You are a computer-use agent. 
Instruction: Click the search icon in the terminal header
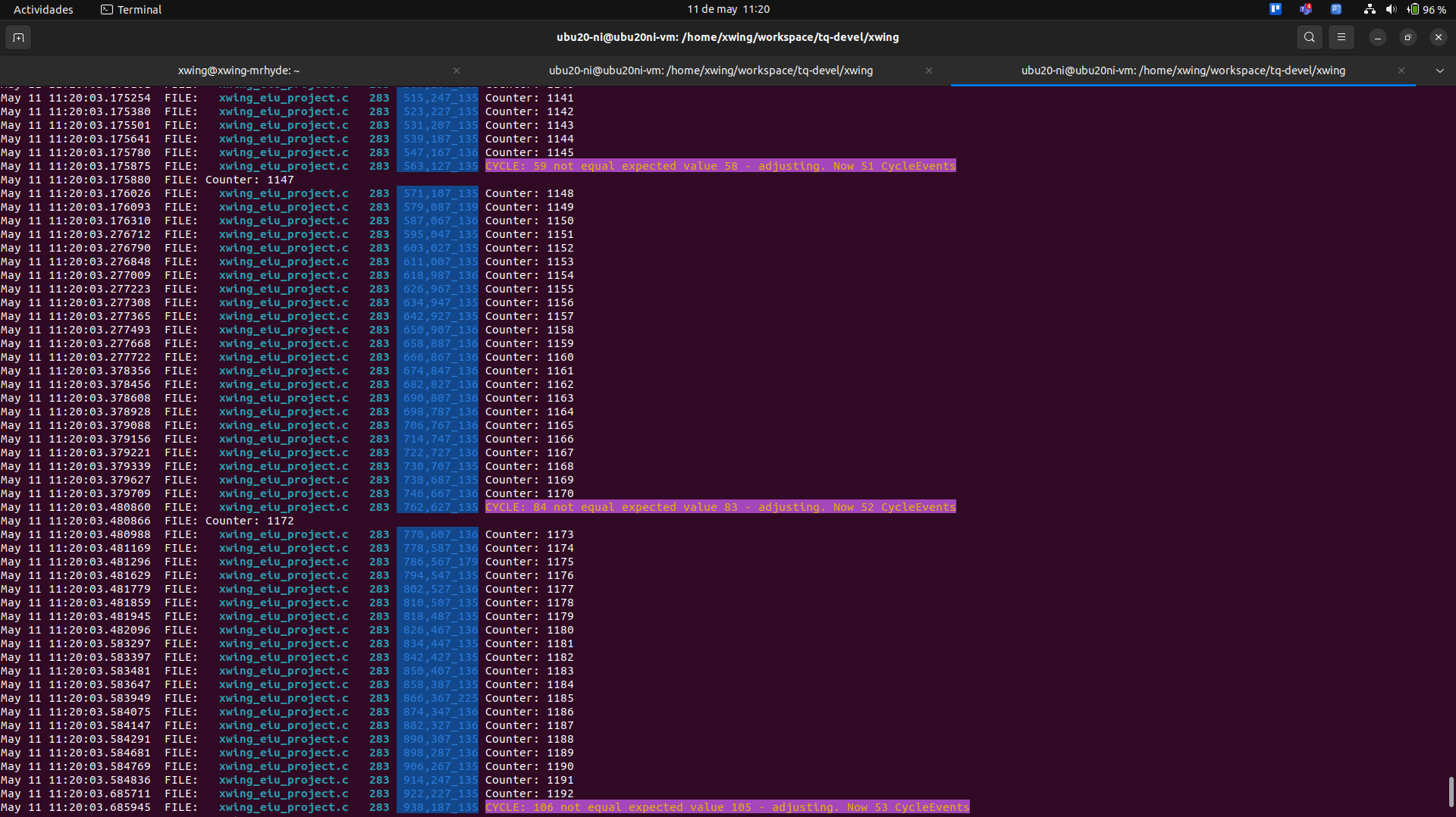pos(1309,36)
